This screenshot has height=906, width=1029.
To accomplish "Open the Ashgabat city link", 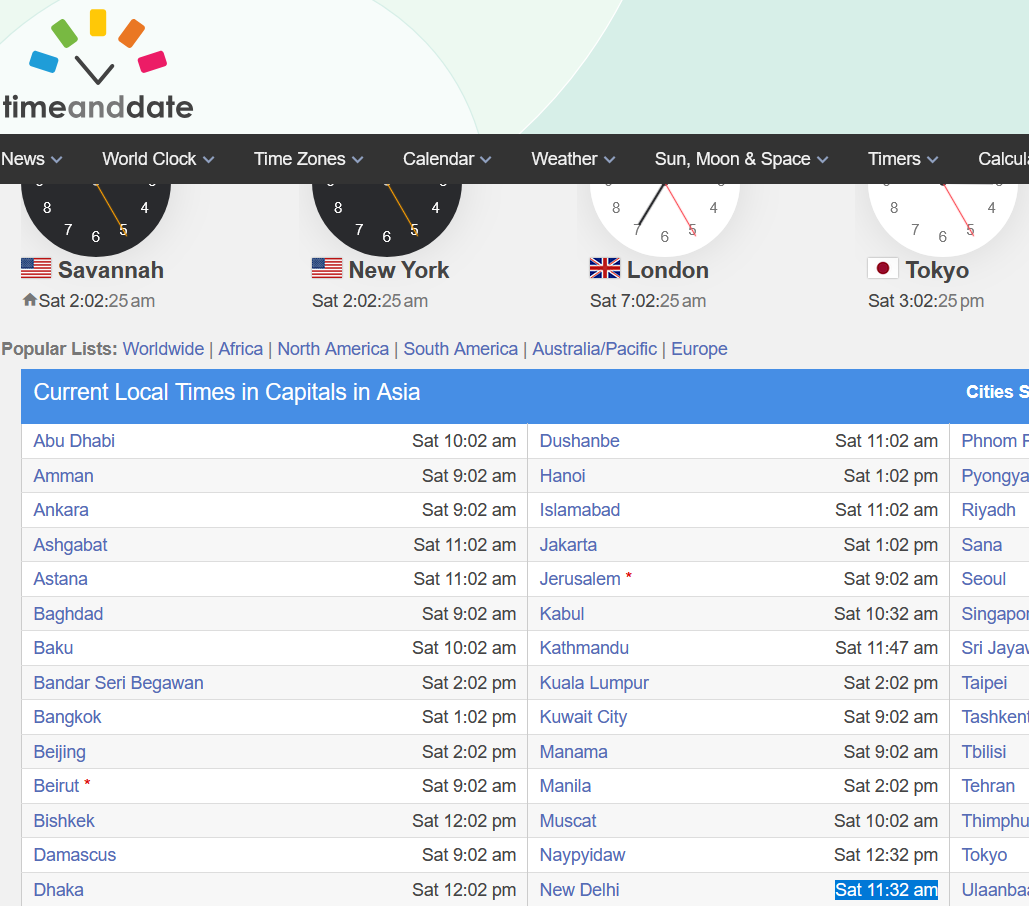I will (x=70, y=545).
